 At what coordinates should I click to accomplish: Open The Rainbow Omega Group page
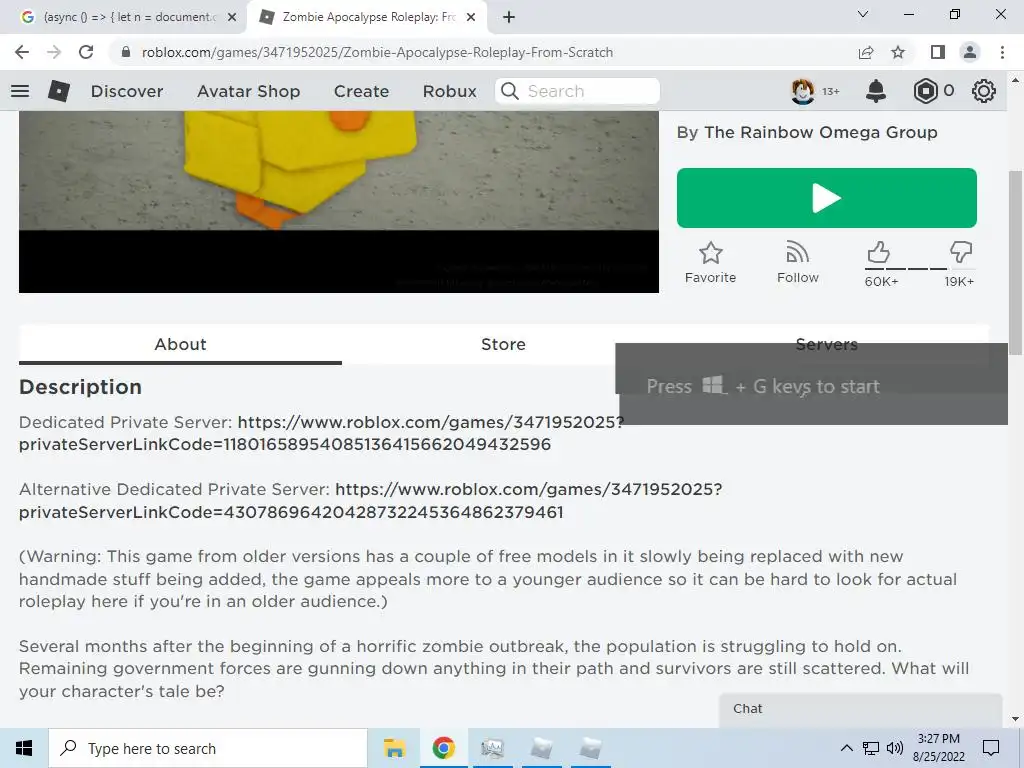820,133
